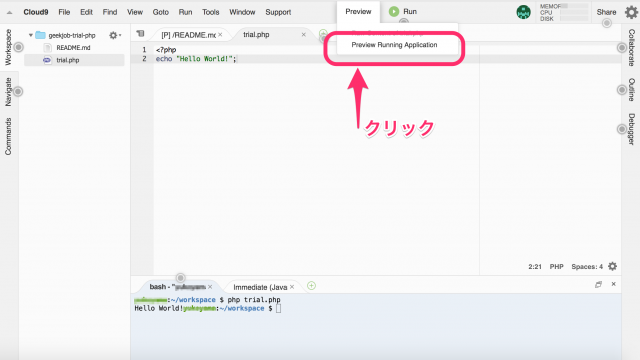This screenshot has height=360, width=640.
Task: Open preferences gear icon at top right
Action: [x=631, y=12]
